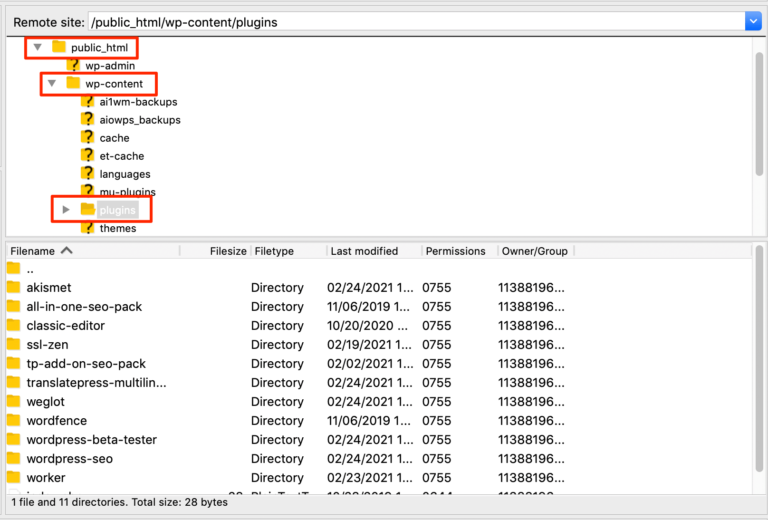Select the ssl-zen filename text
768x520 pixels.
coord(47,345)
